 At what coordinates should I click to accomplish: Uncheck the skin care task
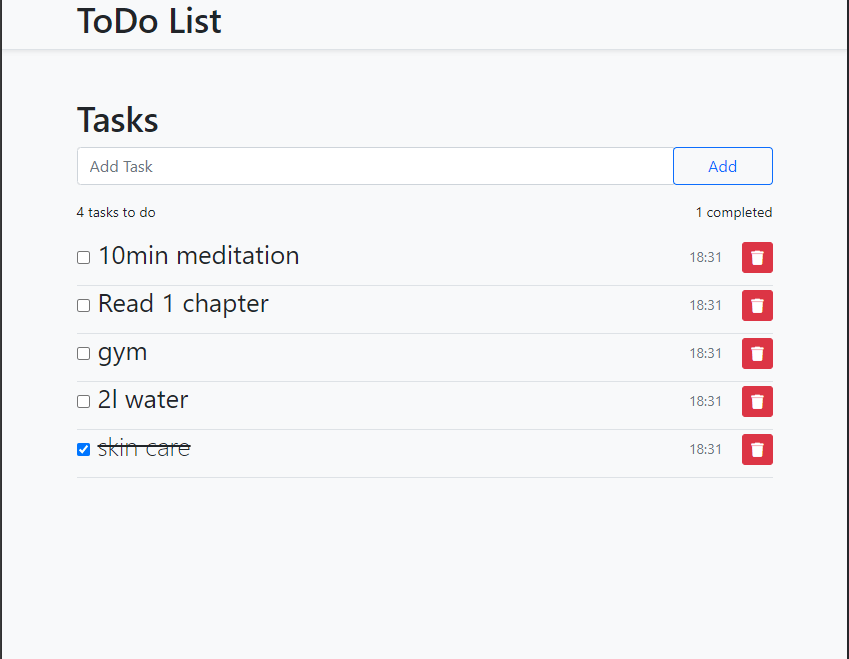pos(84,450)
